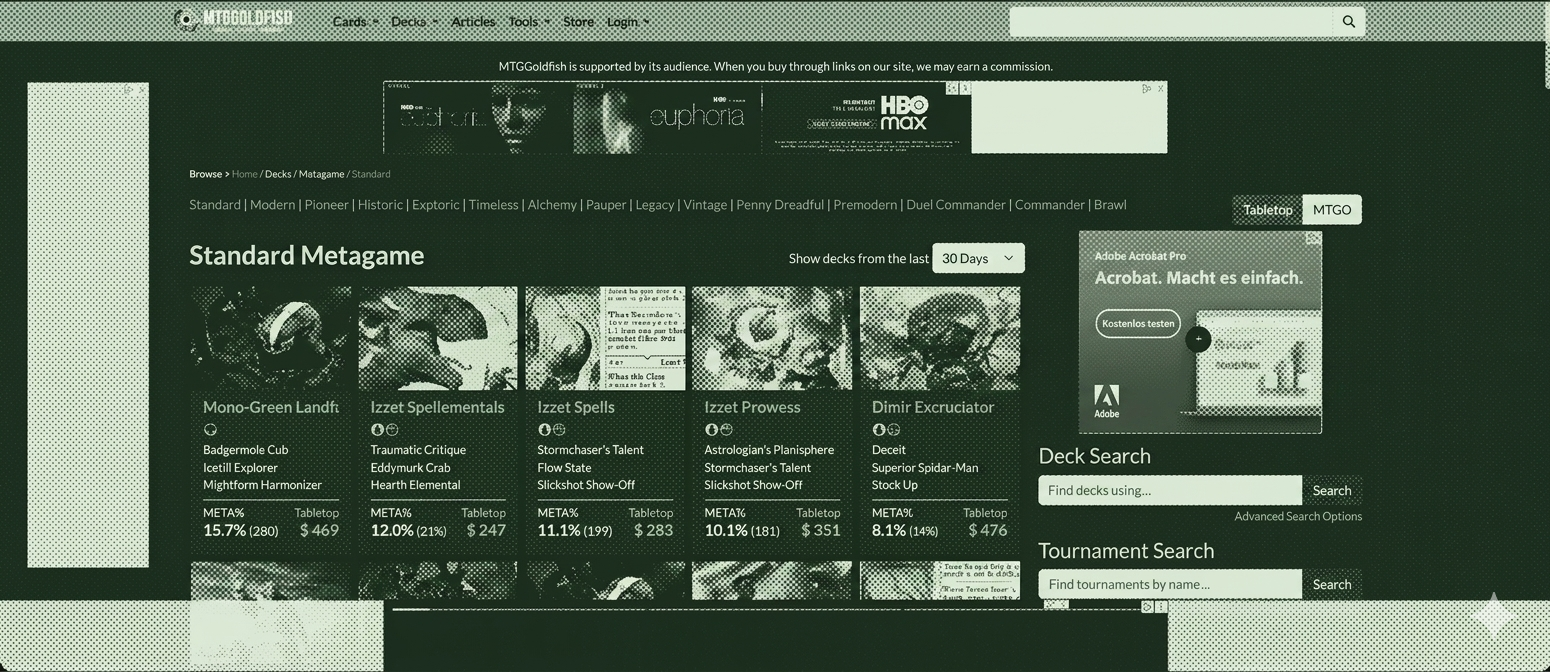Open the Izzet Prowess deck thumbnail

pos(772,338)
